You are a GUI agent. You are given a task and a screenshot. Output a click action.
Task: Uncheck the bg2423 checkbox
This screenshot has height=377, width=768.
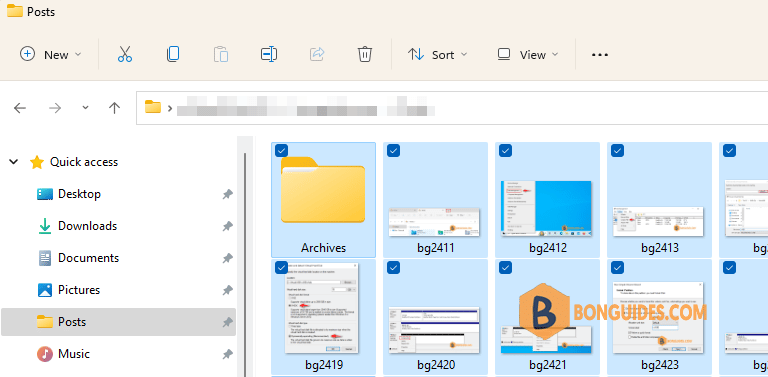click(618, 267)
